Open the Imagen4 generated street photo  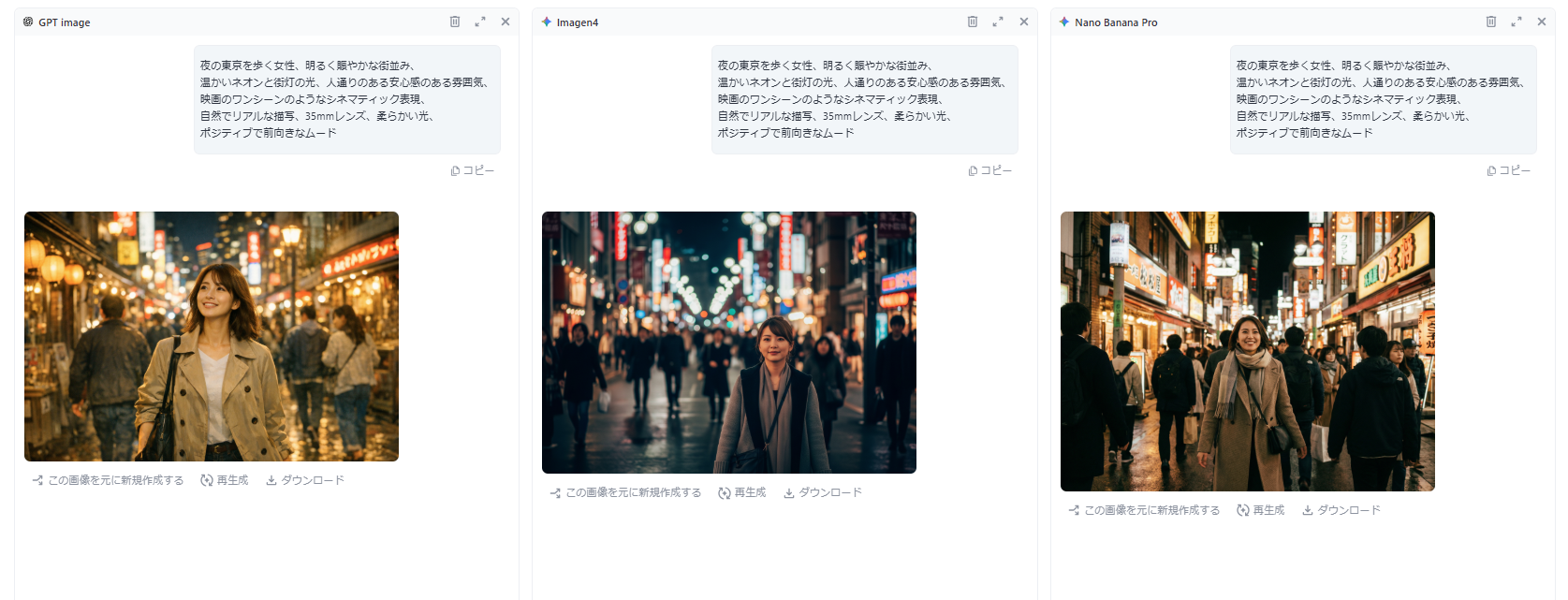728,342
